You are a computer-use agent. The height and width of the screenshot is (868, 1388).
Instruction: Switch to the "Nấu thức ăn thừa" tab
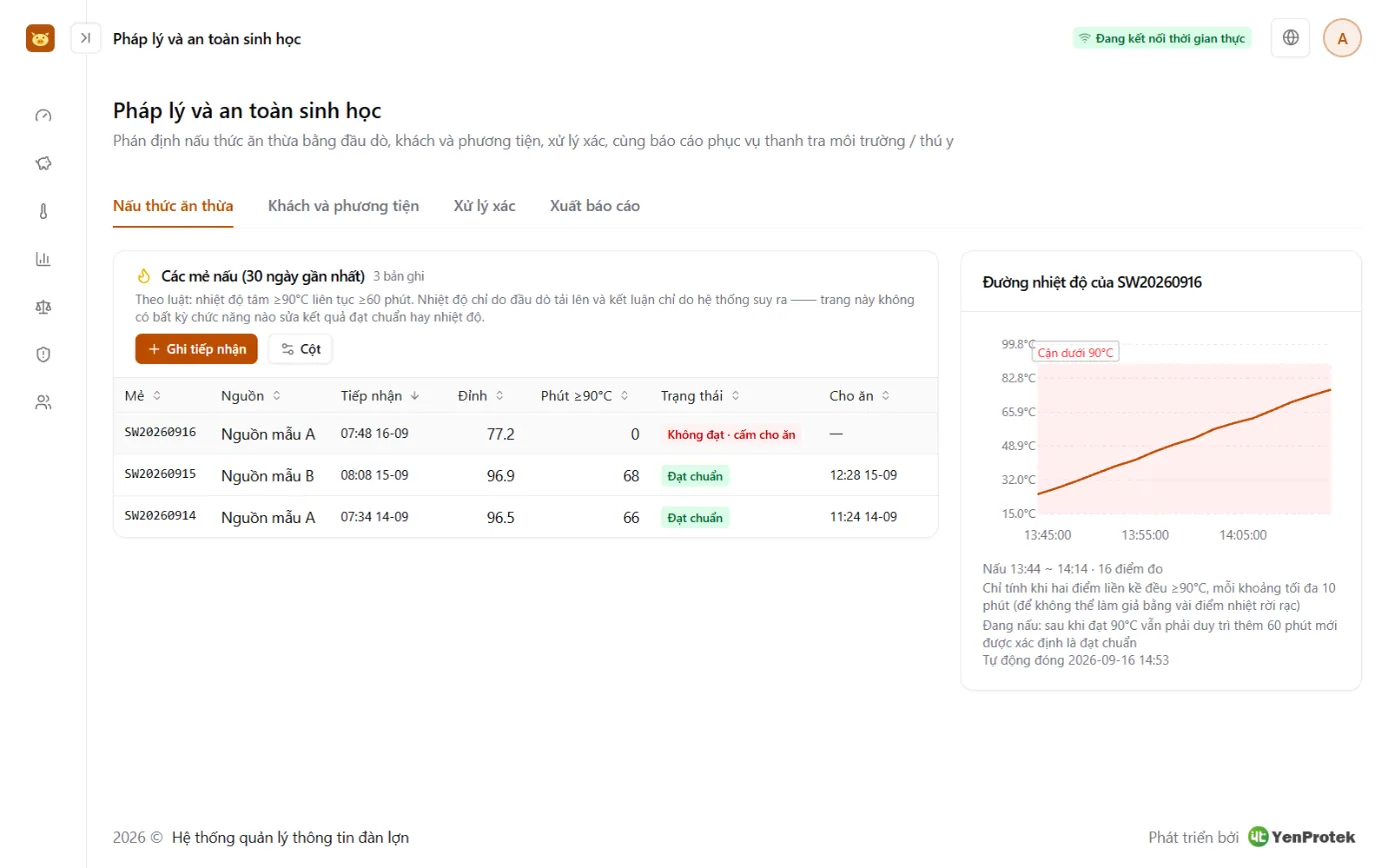173,206
